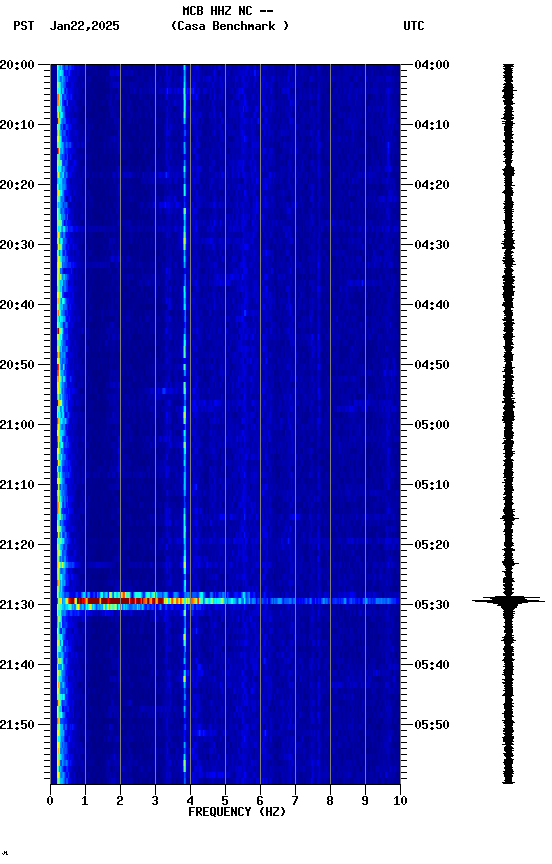This screenshot has width=552, height=864.
Task: Click the 04:10 UTC time label
Action: click(x=432, y=125)
